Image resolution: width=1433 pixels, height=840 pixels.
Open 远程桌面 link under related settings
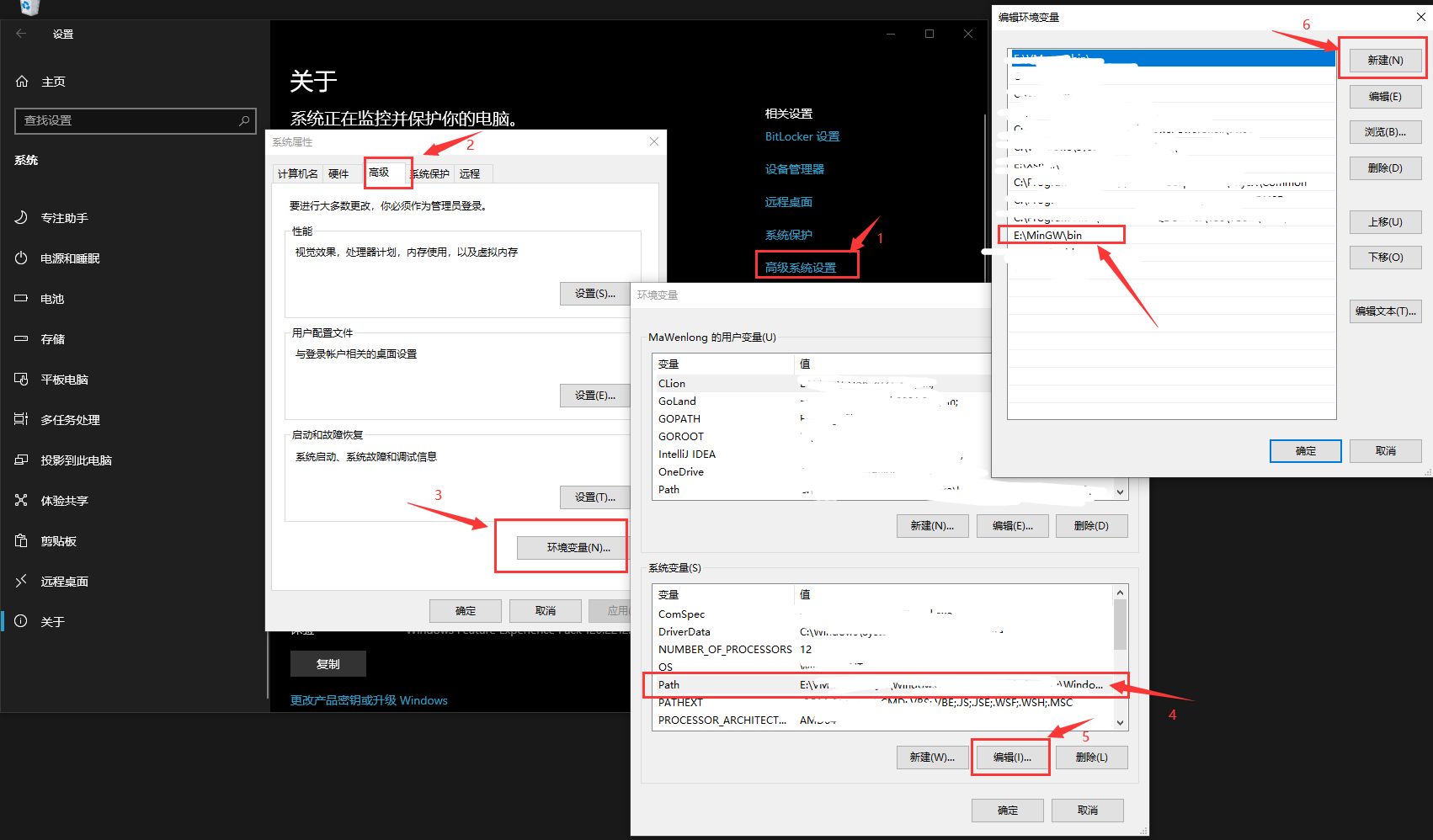click(788, 202)
